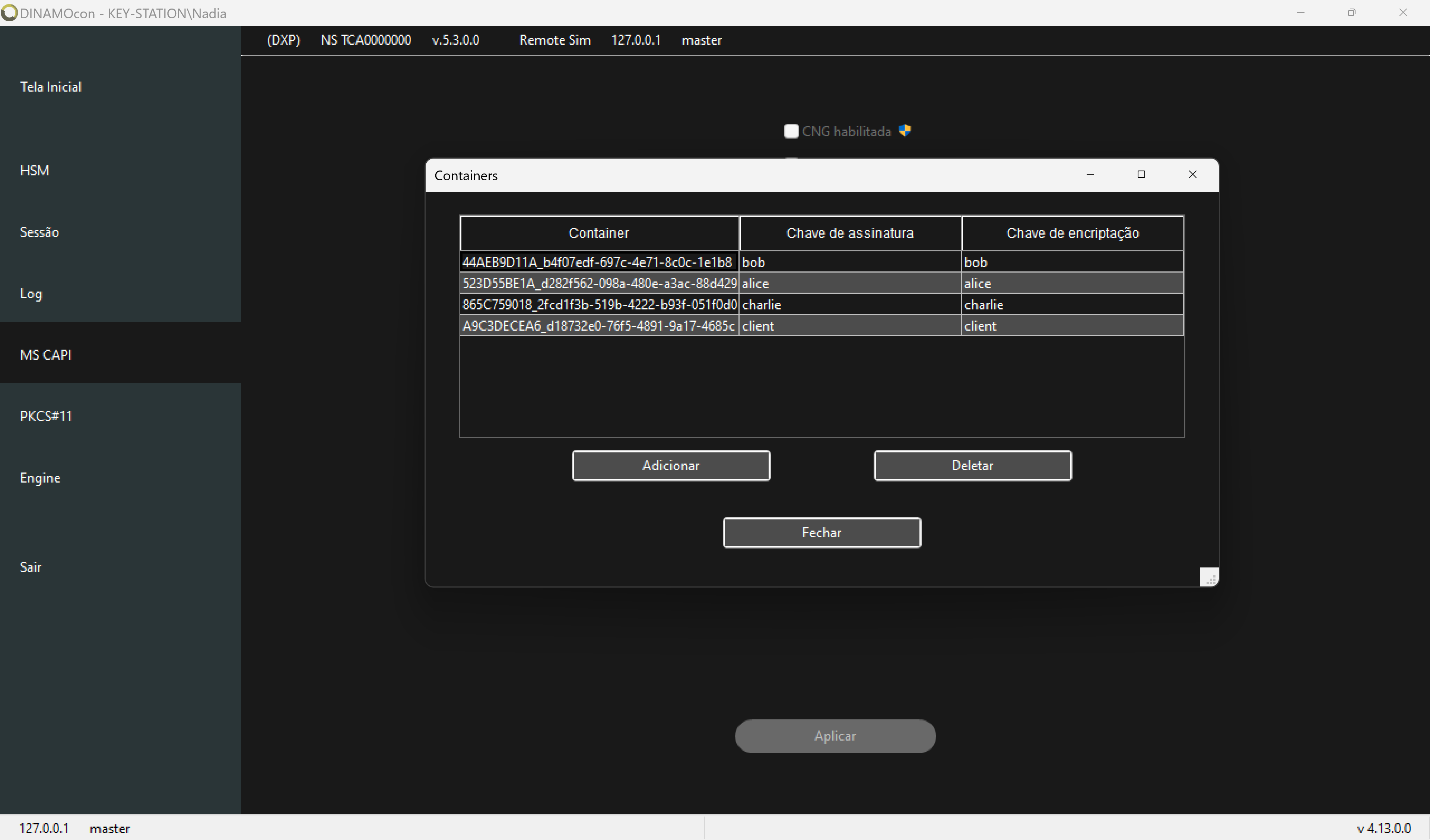This screenshot has width=1430, height=840.
Task: Click the DINAMOcon app icon in title bar
Action: (x=9, y=13)
